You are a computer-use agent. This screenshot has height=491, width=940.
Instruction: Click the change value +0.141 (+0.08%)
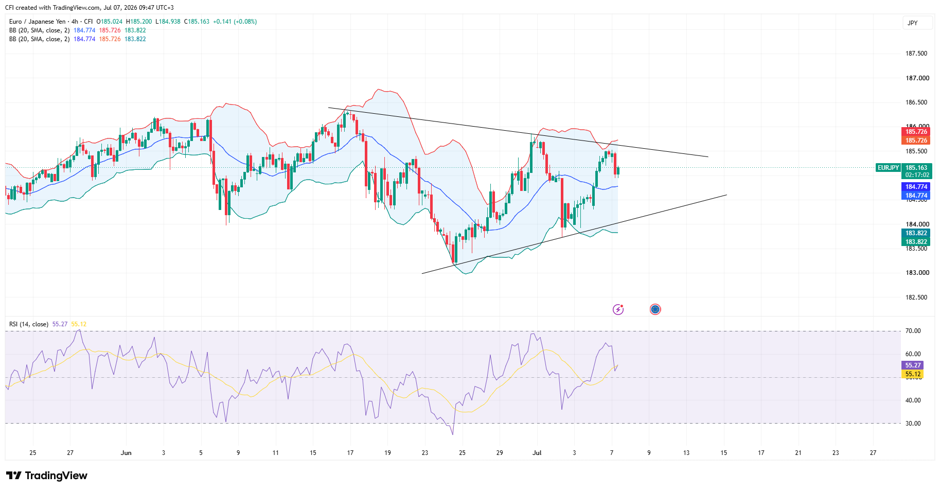point(236,22)
